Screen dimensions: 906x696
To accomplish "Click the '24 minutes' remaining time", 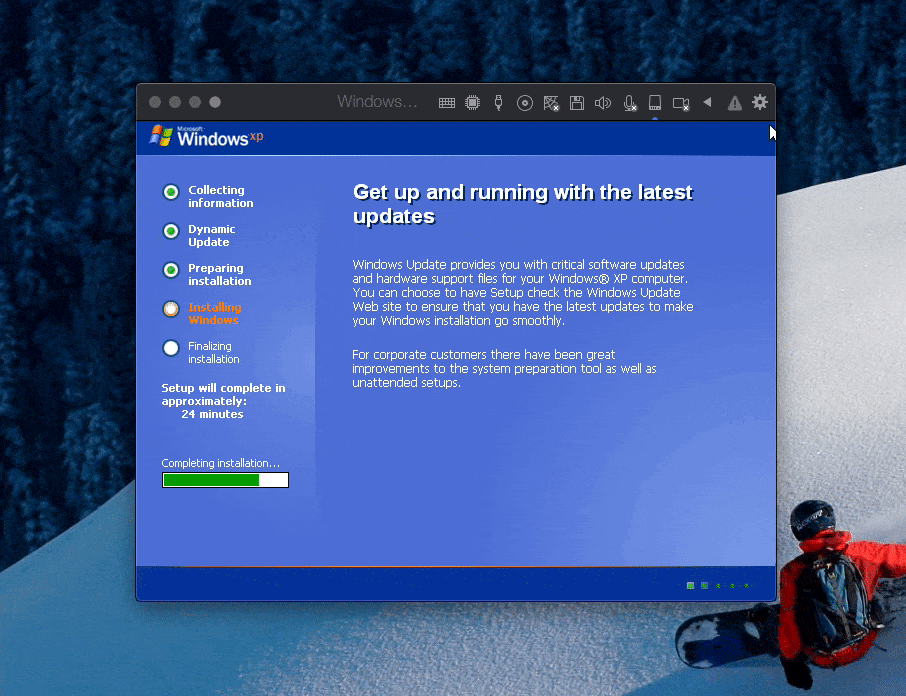I will click(212, 414).
